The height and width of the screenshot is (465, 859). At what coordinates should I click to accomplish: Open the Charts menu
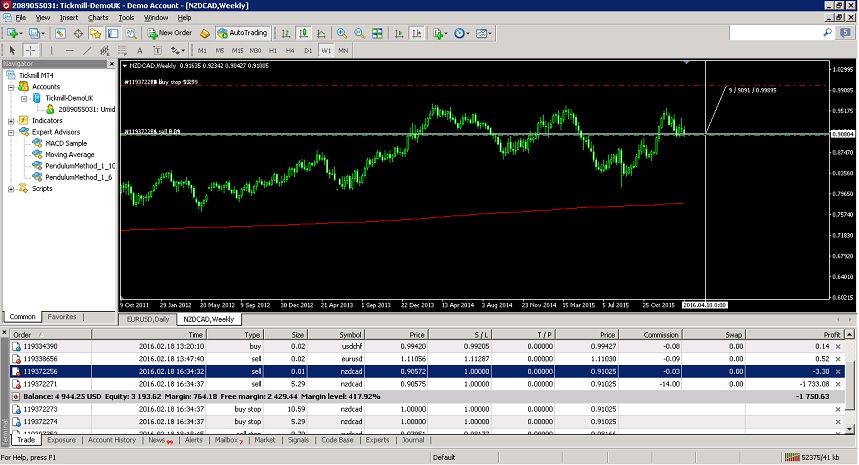point(98,18)
